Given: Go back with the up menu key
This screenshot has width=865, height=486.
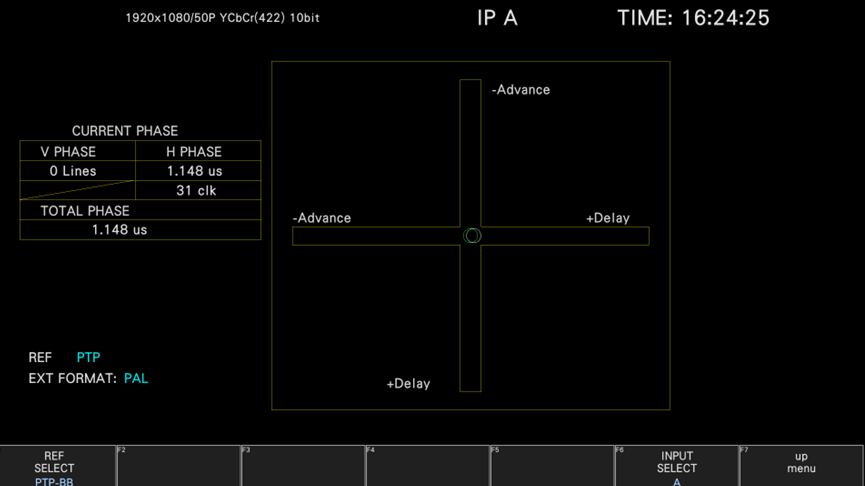Looking at the screenshot, I should 801,465.
